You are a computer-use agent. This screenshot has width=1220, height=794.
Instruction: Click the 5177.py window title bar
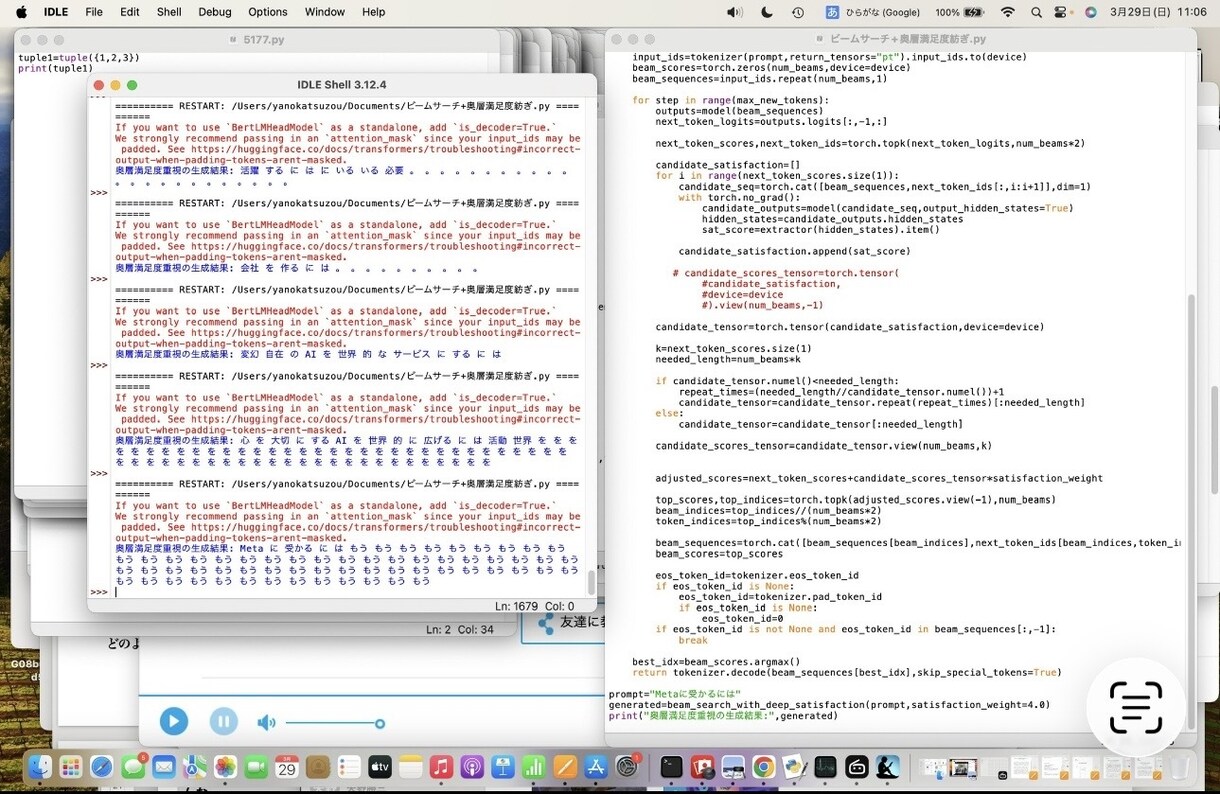(262, 39)
